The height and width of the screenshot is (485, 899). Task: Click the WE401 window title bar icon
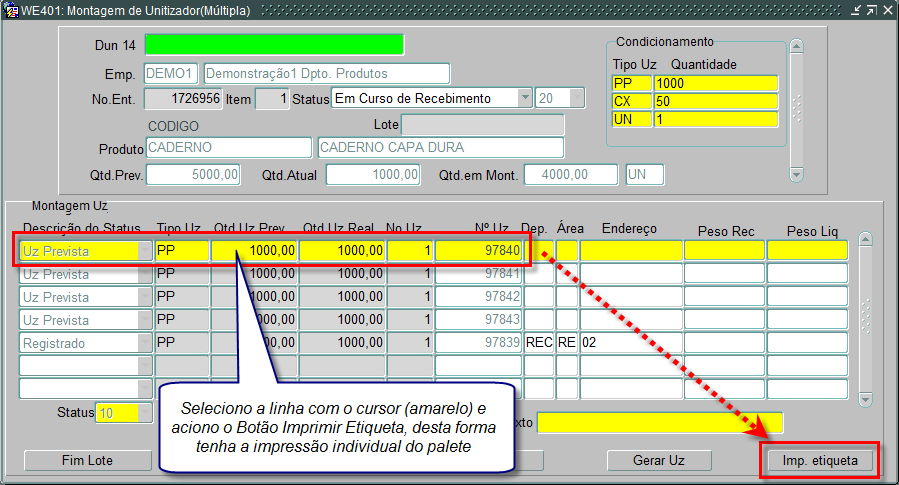pyautogui.click(x=11, y=10)
